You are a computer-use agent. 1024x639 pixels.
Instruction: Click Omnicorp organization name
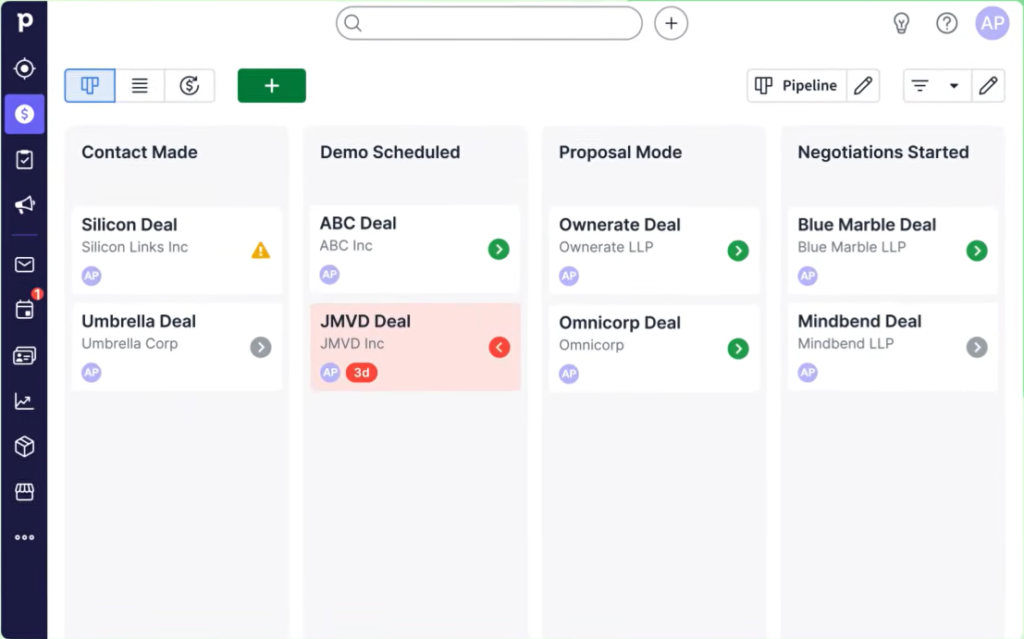tap(591, 345)
